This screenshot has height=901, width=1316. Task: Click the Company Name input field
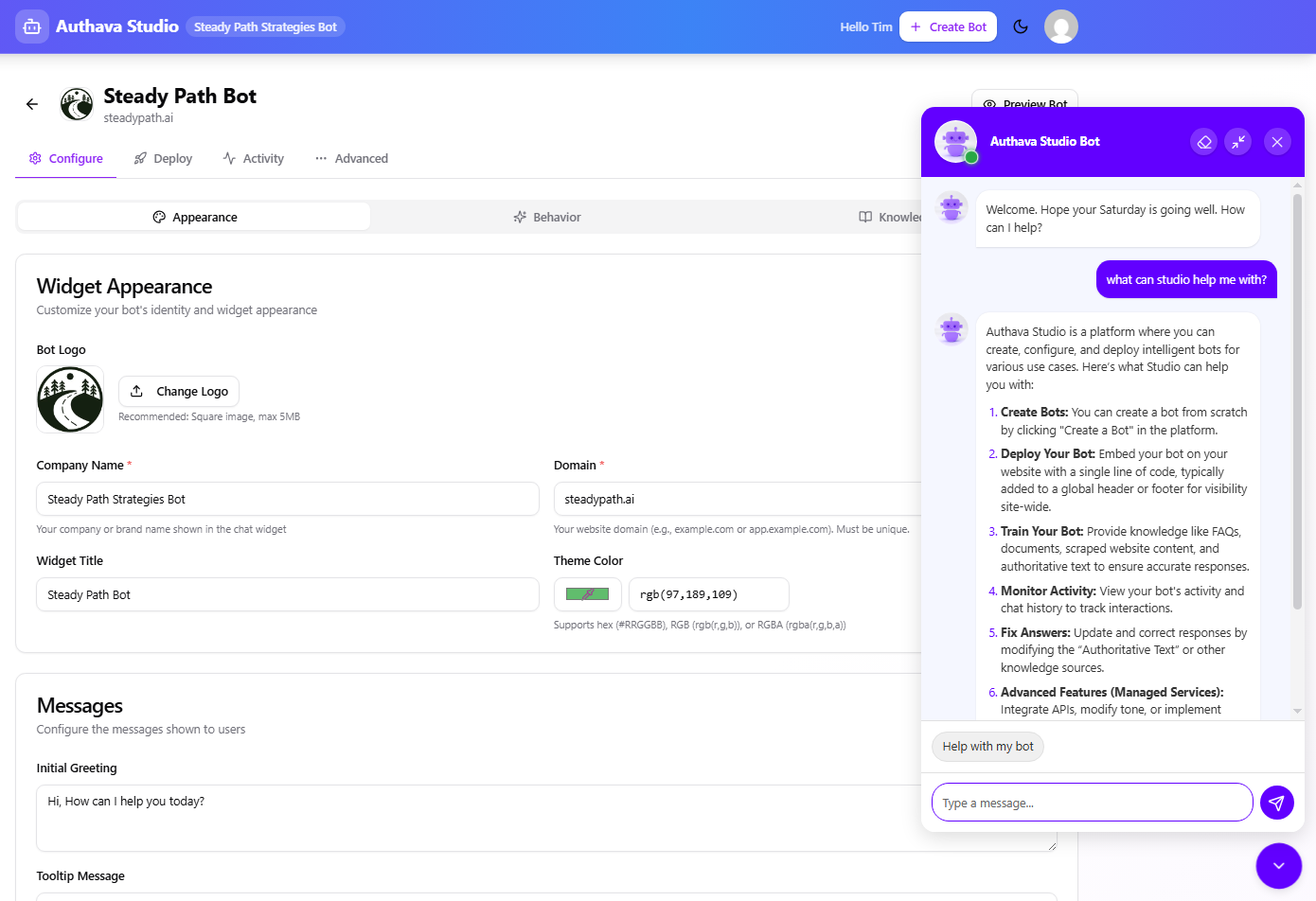(x=287, y=500)
